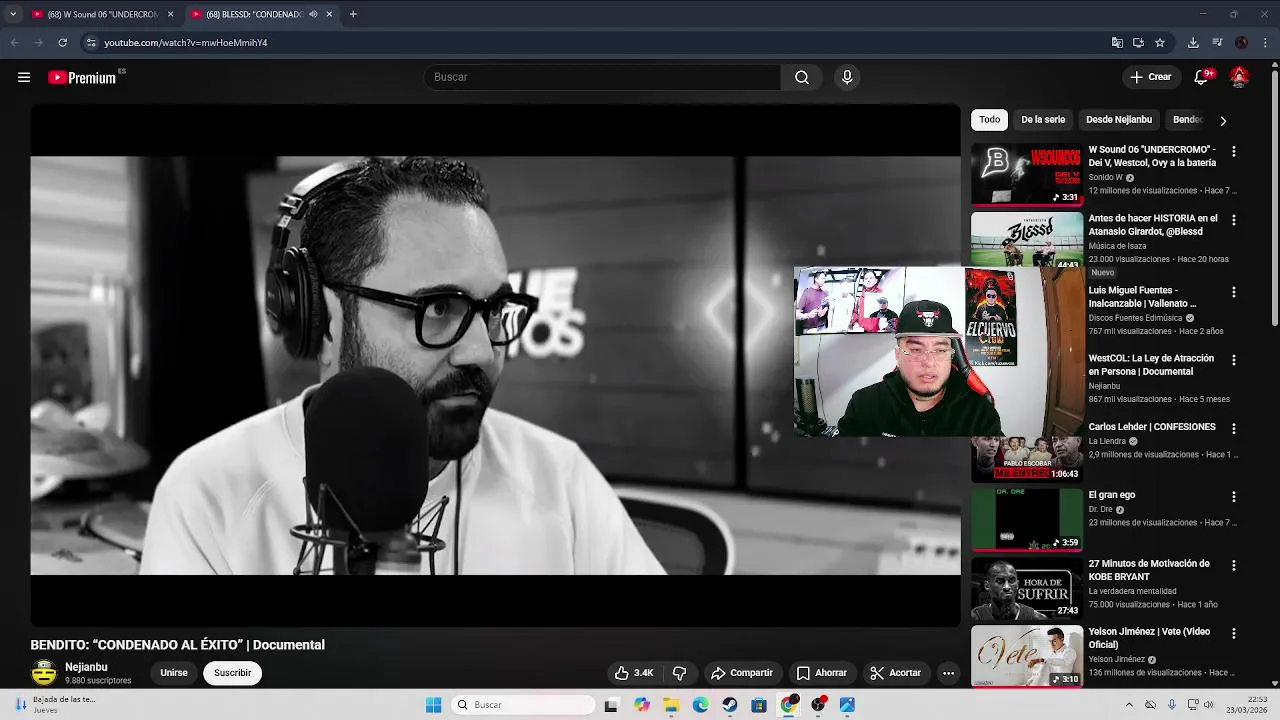Open a new browser tab
1280x720 pixels.
coord(353,14)
